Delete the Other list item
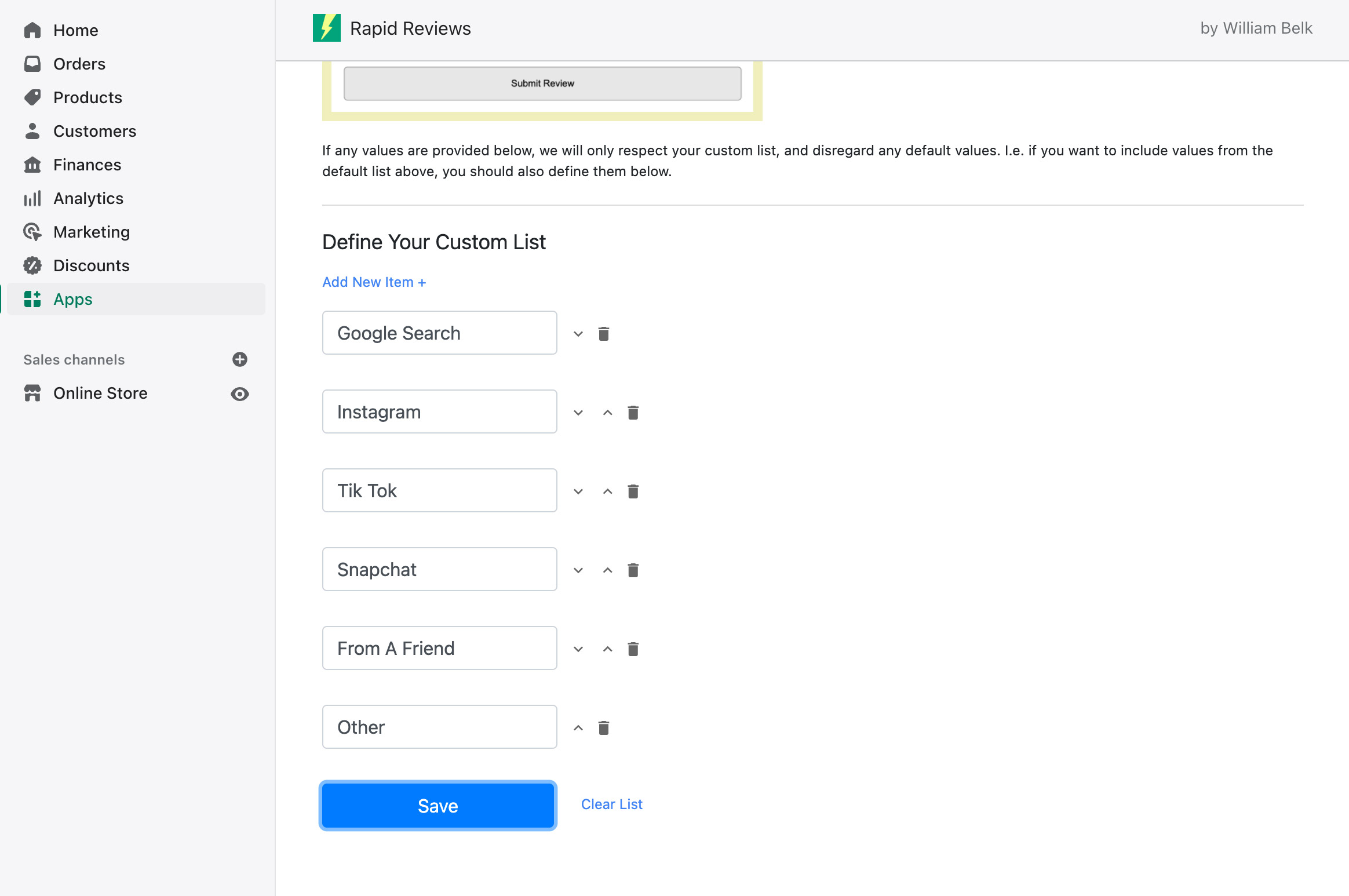Viewport: 1349px width, 896px height. (x=603, y=728)
